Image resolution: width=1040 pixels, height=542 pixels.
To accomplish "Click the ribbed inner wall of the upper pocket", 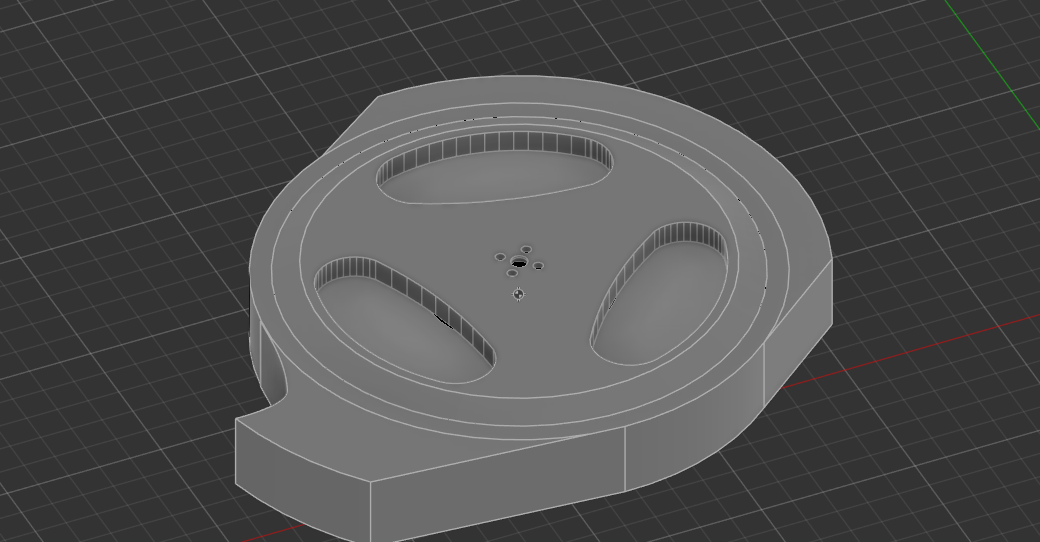I will coord(500,145).
